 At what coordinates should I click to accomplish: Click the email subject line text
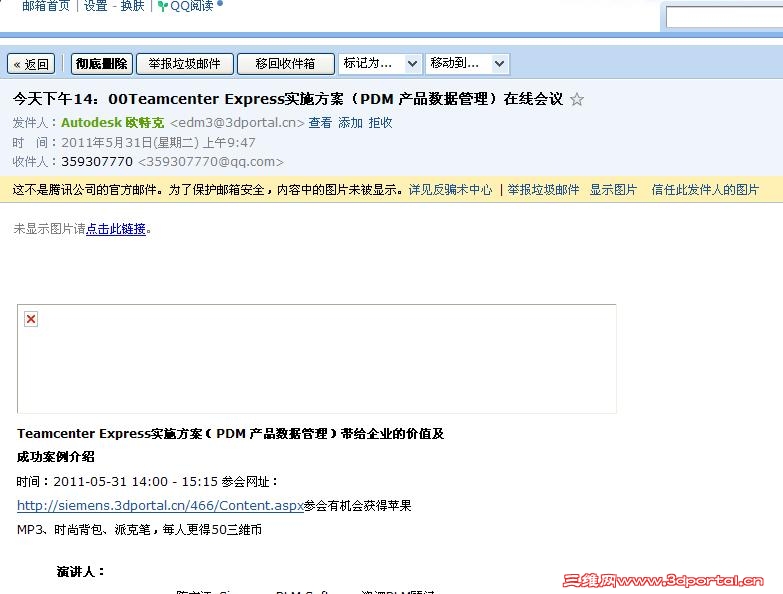click(288, 99)
